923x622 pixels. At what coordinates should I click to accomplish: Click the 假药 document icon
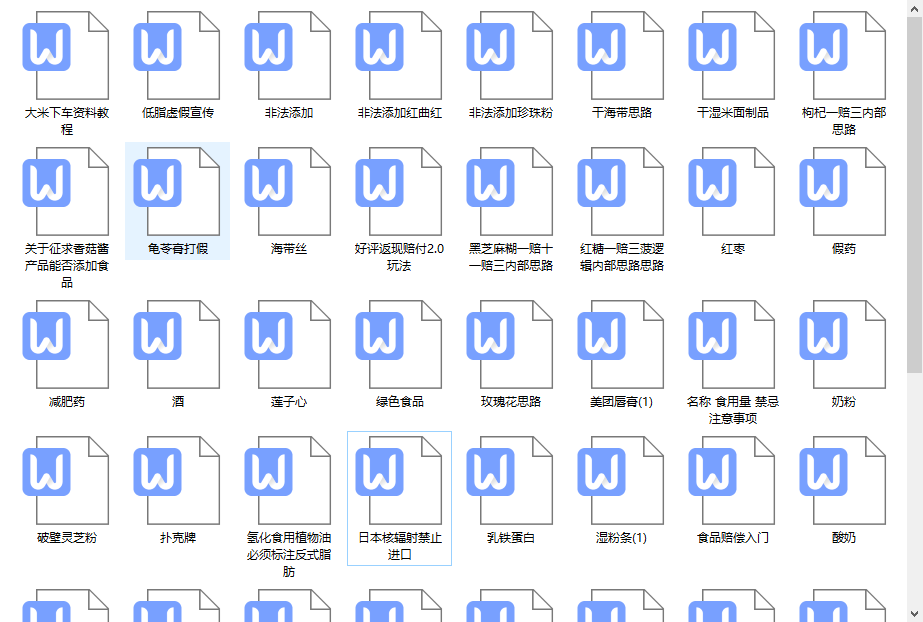[x=843, y=190]
